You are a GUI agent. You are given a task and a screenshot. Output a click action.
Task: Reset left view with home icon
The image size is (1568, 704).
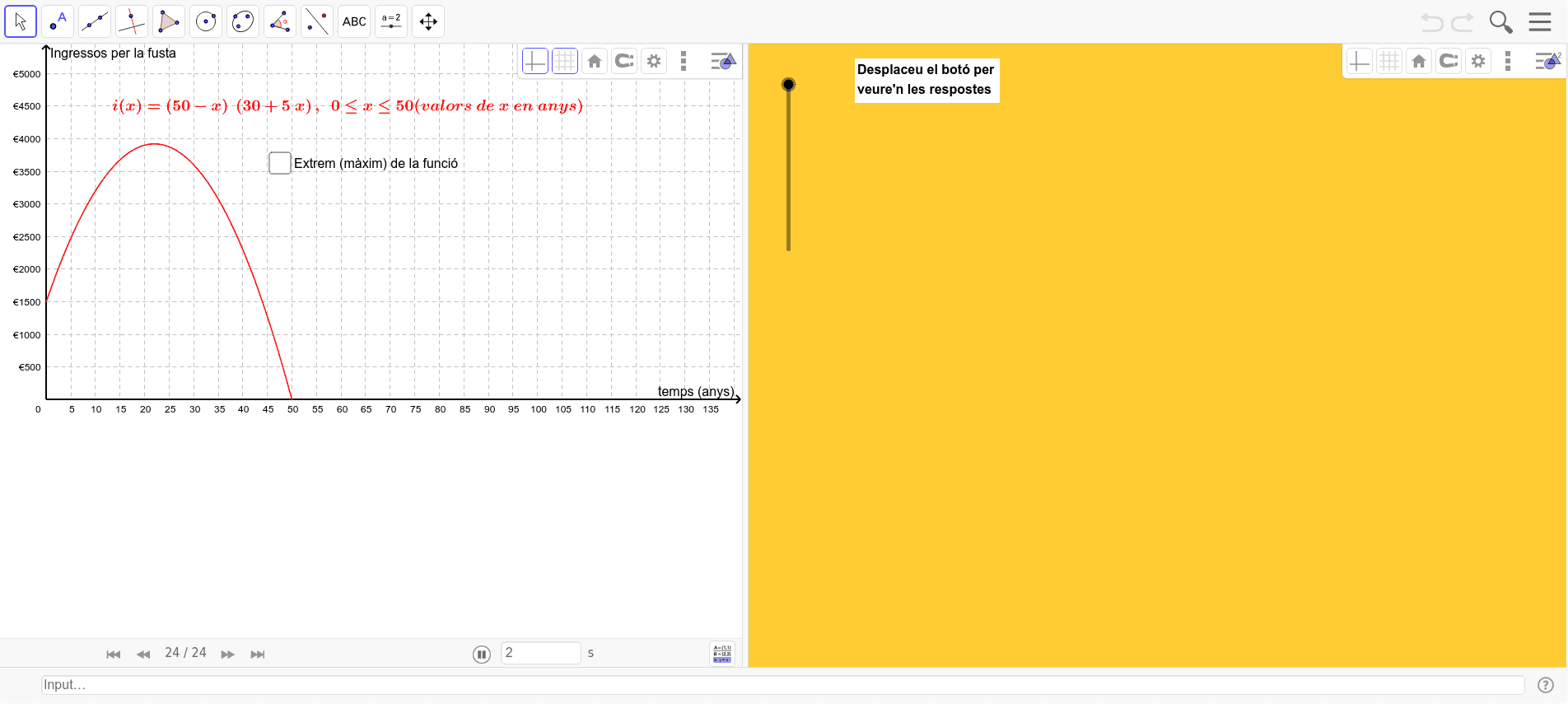[x=595, y=61]
